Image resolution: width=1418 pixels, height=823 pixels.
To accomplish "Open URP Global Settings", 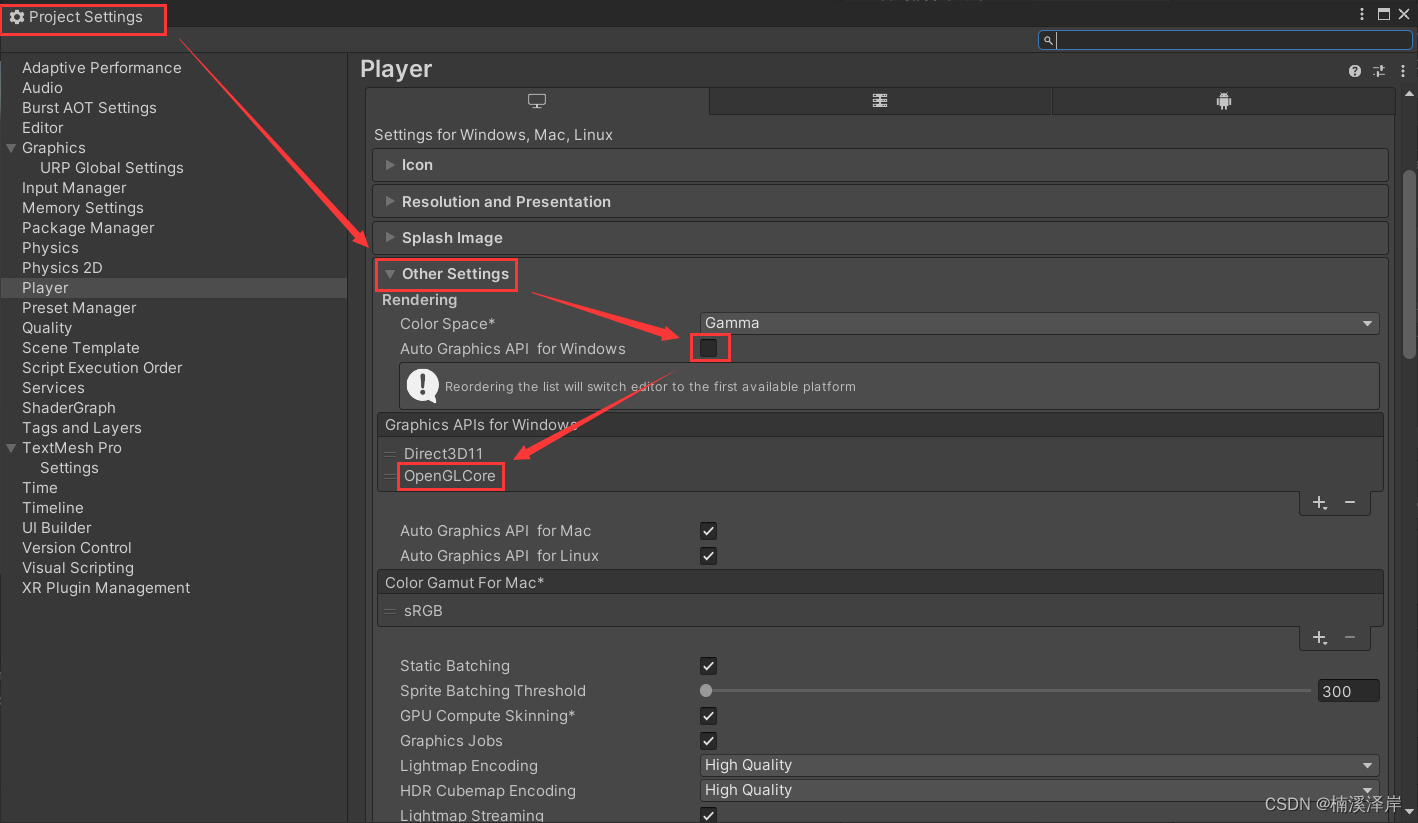I will pyautogui.click(x=112, y=168).
